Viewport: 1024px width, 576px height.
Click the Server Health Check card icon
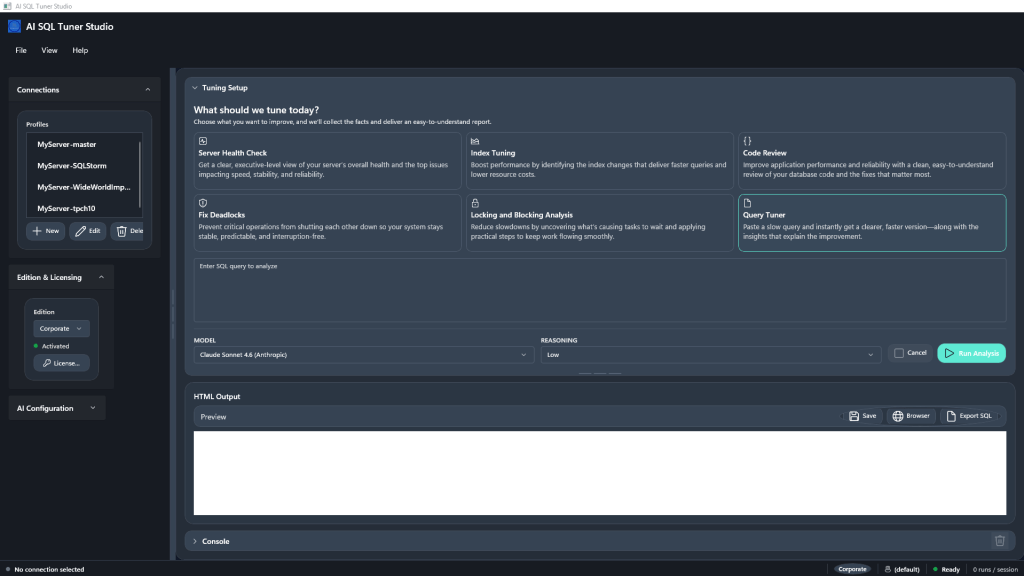pyautogui.click(x=203, y=141)
